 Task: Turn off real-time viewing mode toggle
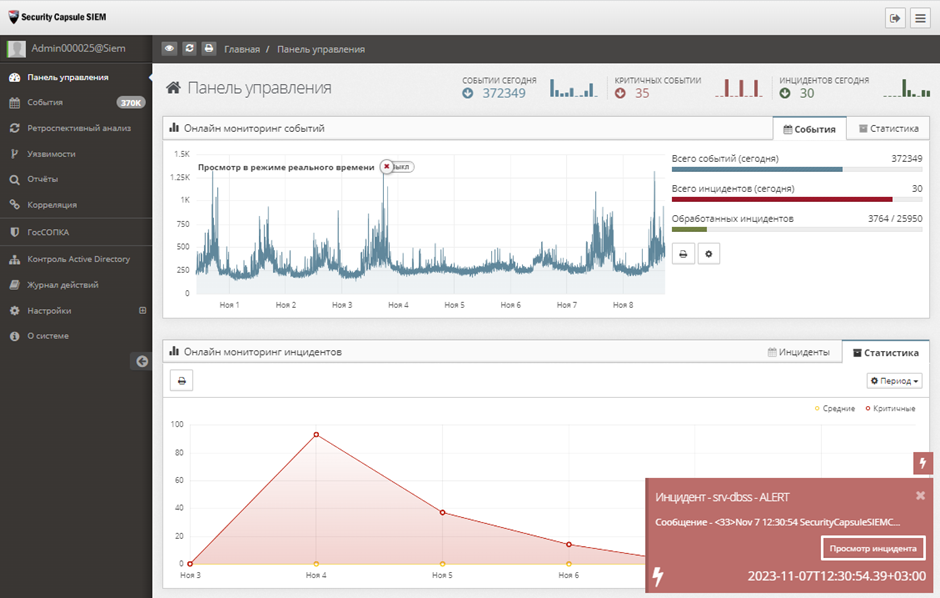coord(396,167)
